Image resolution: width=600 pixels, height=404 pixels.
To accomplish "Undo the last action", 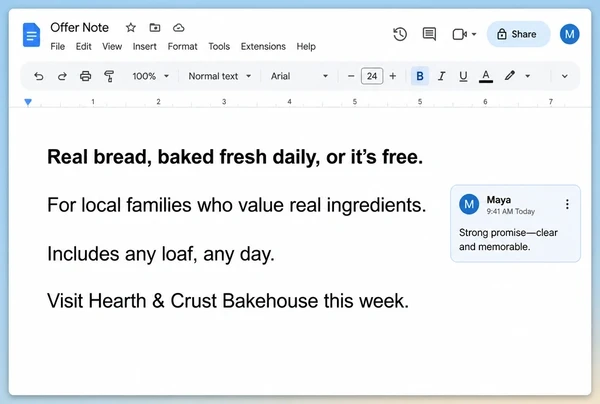I will [x=39, y=76].
